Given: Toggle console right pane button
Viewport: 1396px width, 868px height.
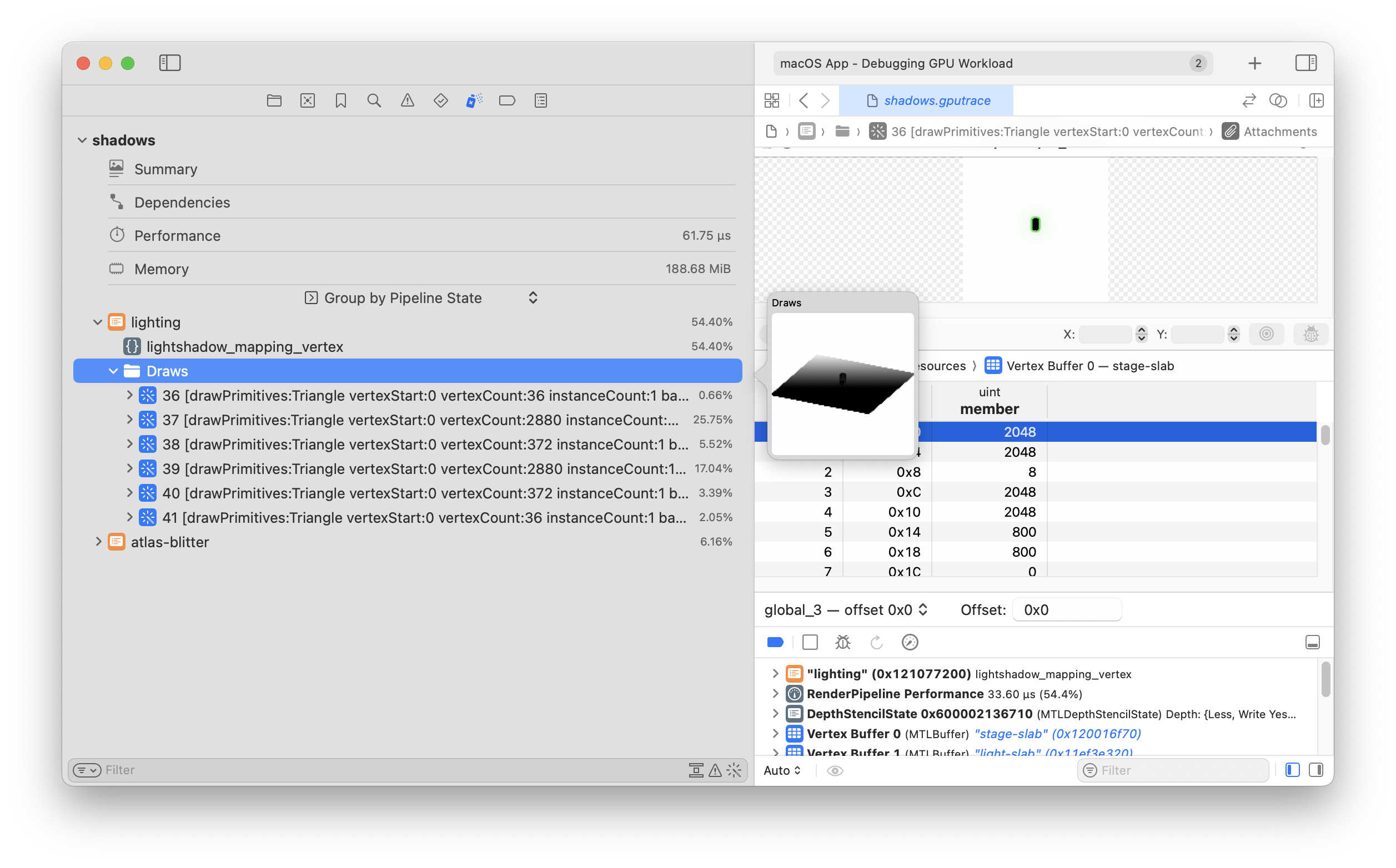Looking at the screenshot, I should pyautogui.click(x=1316, y=770).
